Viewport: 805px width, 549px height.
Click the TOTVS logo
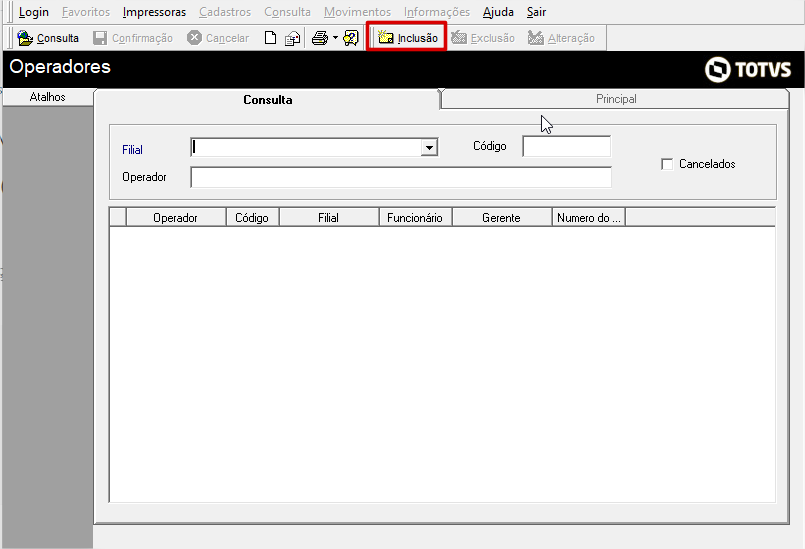click(748, 69)
